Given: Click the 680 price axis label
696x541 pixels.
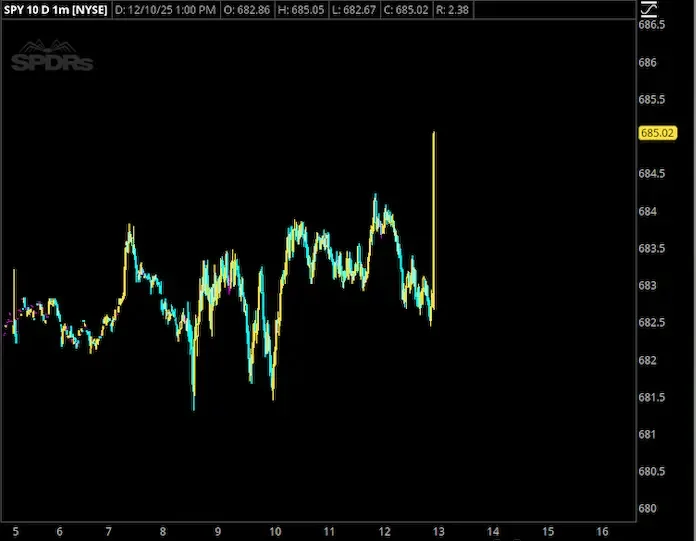Looking at the screenshot, I should [647, 509].
